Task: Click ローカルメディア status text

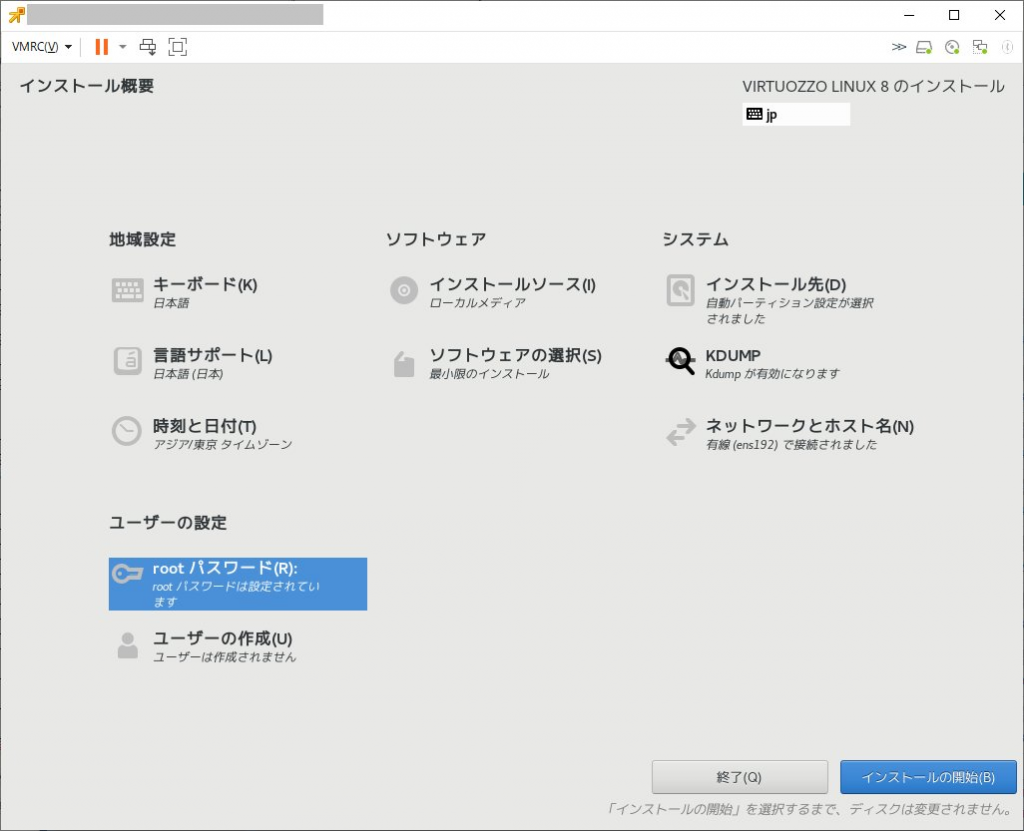Action: click(477, 303)
